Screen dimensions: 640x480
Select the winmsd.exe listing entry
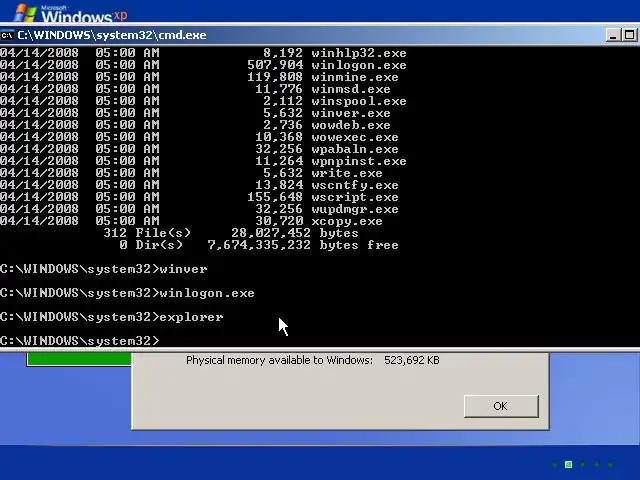coord(195,89)
